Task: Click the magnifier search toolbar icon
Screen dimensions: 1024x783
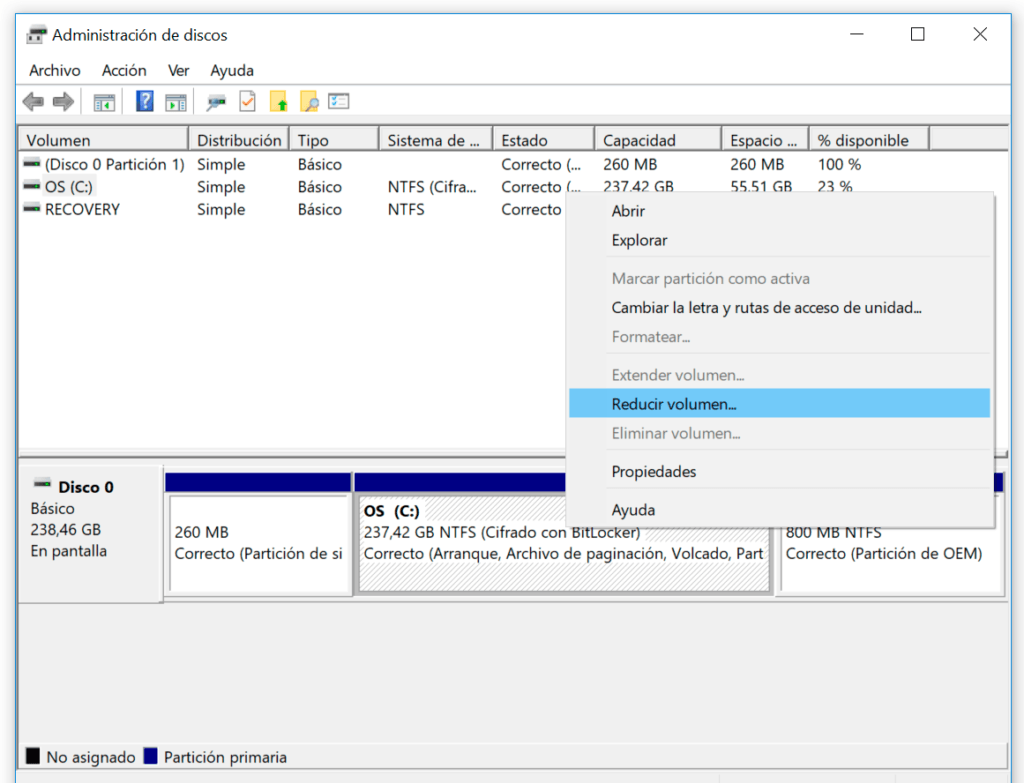Action: click(x=309, y=101)
